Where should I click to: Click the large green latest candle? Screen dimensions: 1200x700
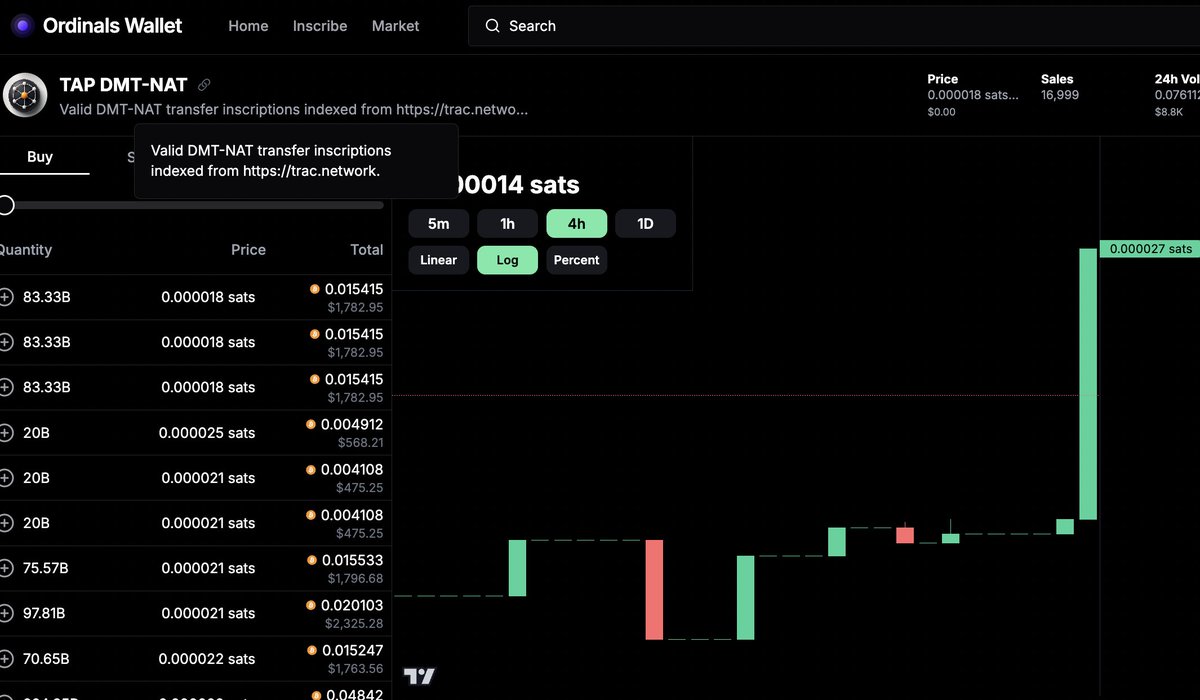pyautogui.click(x=1088, y=384)
